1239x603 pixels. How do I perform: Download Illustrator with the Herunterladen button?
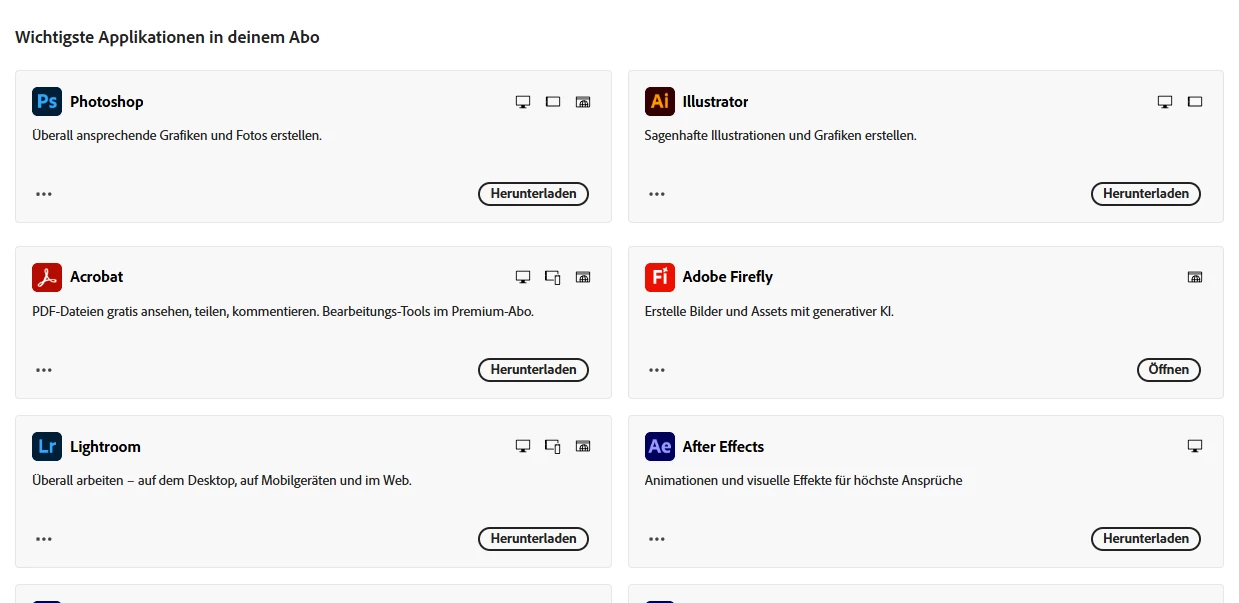tap(1146, 194)
